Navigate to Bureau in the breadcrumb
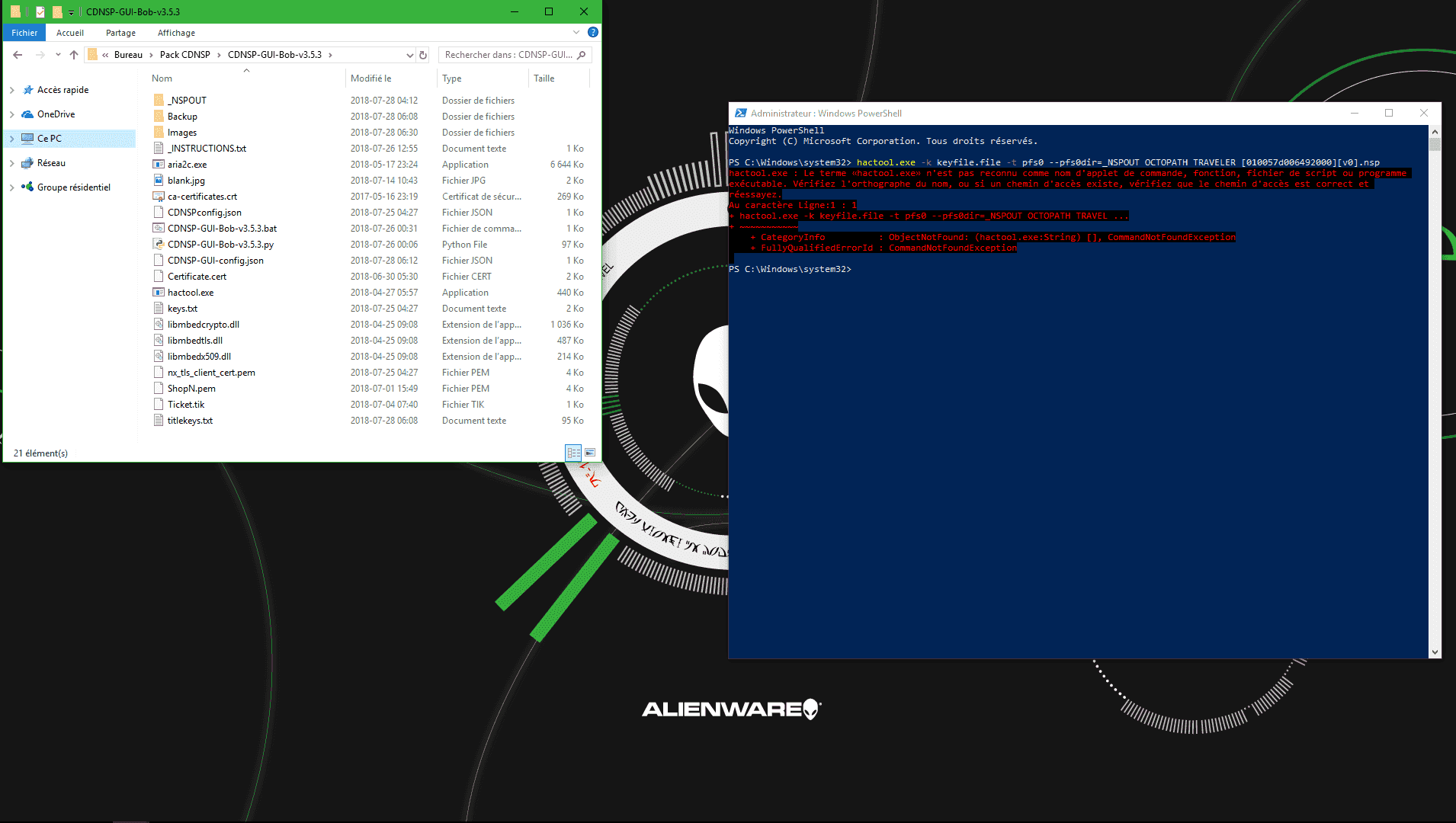Image resolution: width=1456 pixels, height=823 pixels. click(128, 55)
